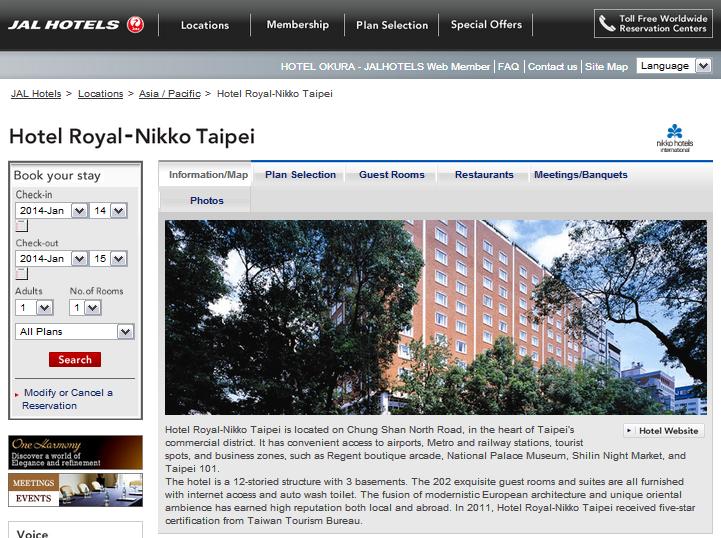Viewport: 721px width, 538px height.
Task: Open the Contact us link
Action: (x=552, y=67)
